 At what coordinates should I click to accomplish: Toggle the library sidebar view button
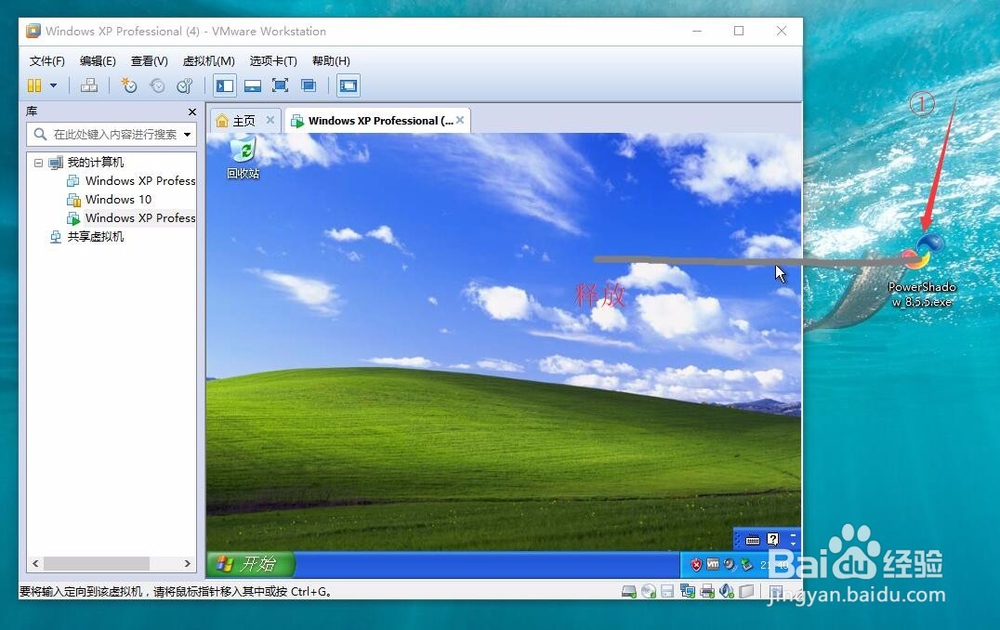[224, 85]
